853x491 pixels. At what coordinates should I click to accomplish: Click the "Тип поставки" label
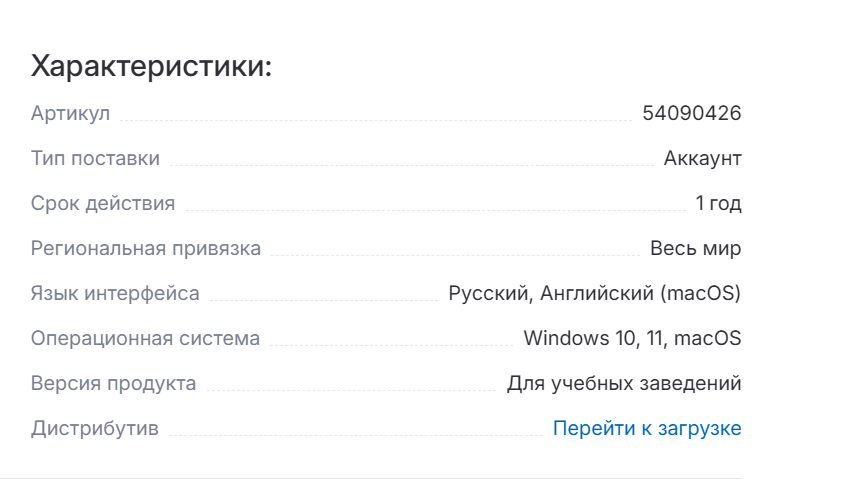(95, 158)
